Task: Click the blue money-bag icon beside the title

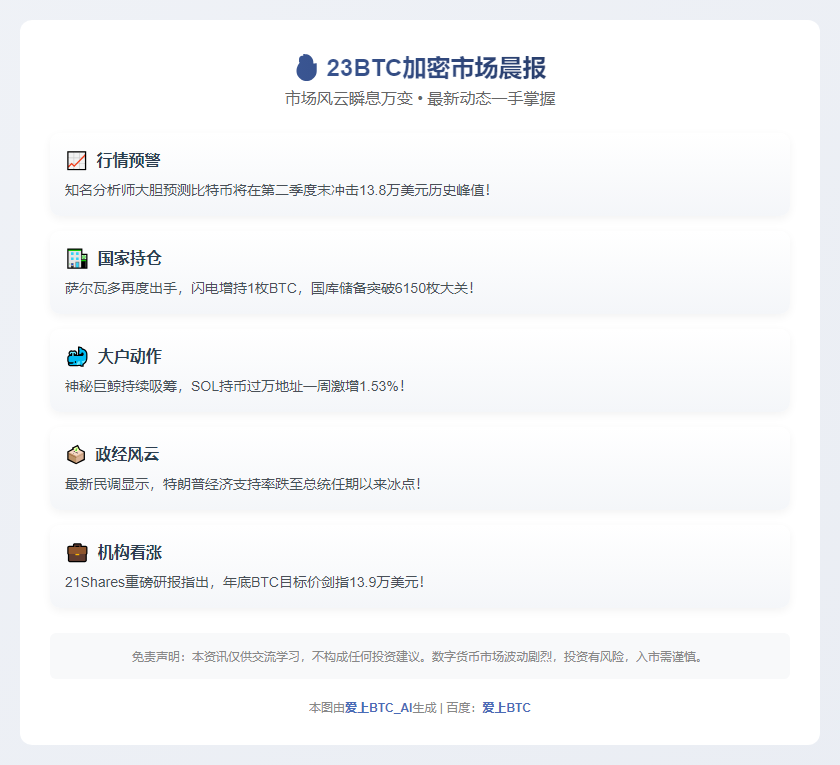Action: pyautogui.click(x=306, y=68)
